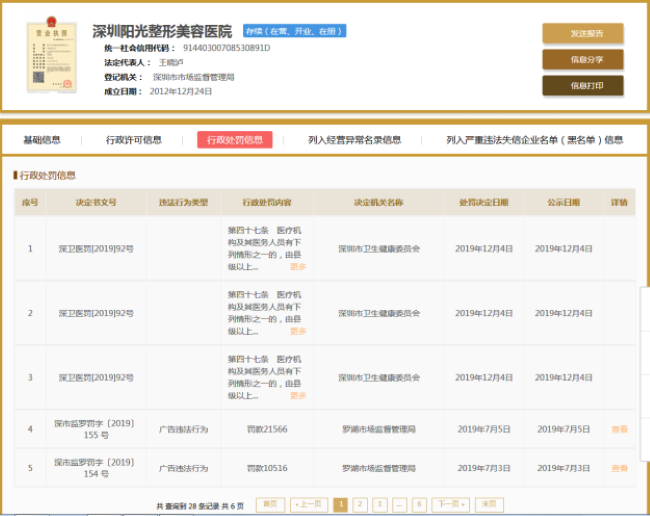The image size is (650, 516).
Task: Select the 行政处罚信息 tab
Action: (x=234, y=140)
